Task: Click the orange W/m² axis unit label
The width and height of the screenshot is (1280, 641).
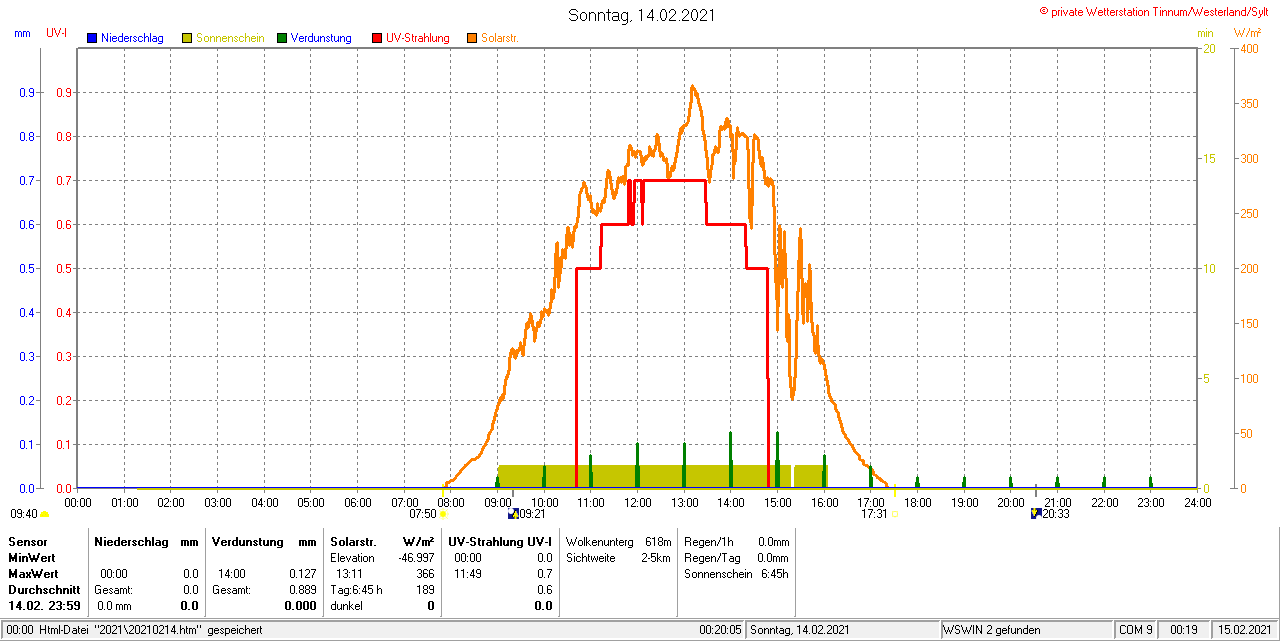Action: click(1247, 33)
